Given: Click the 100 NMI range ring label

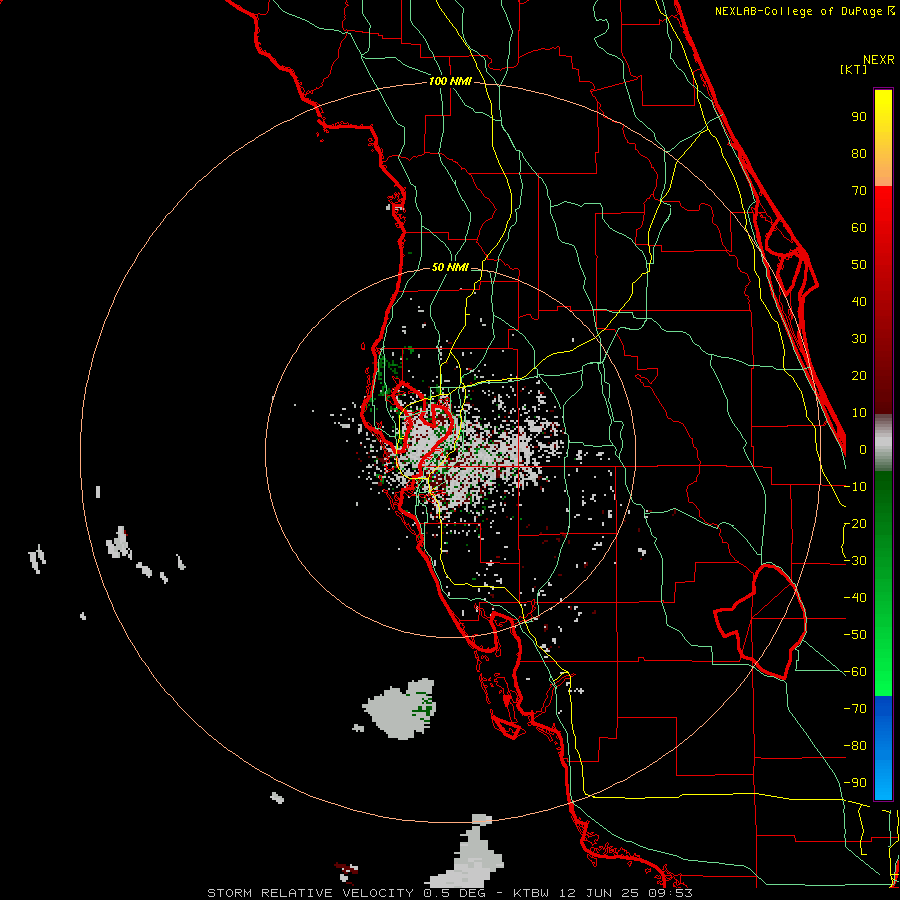Looking at the screenshot, I should [x=450, y=82].
